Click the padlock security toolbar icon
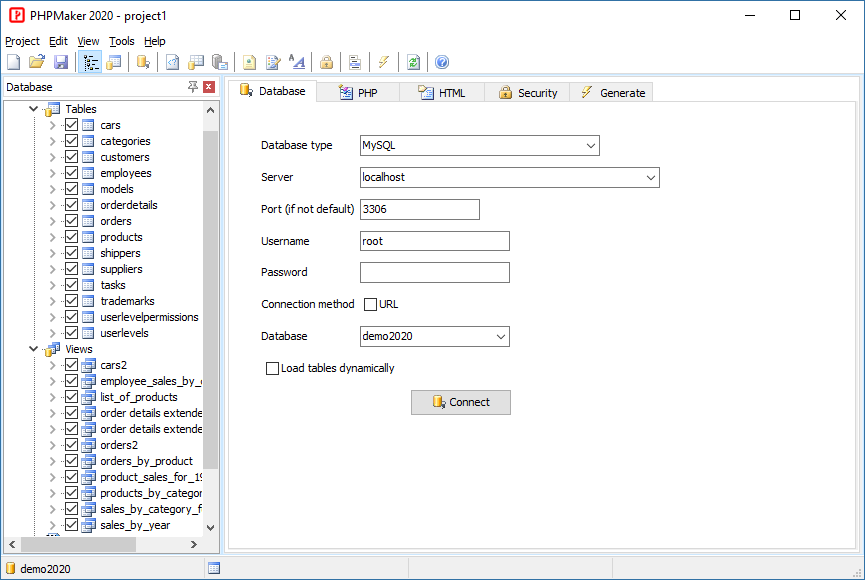865x580 pixels. pos(327,62)
